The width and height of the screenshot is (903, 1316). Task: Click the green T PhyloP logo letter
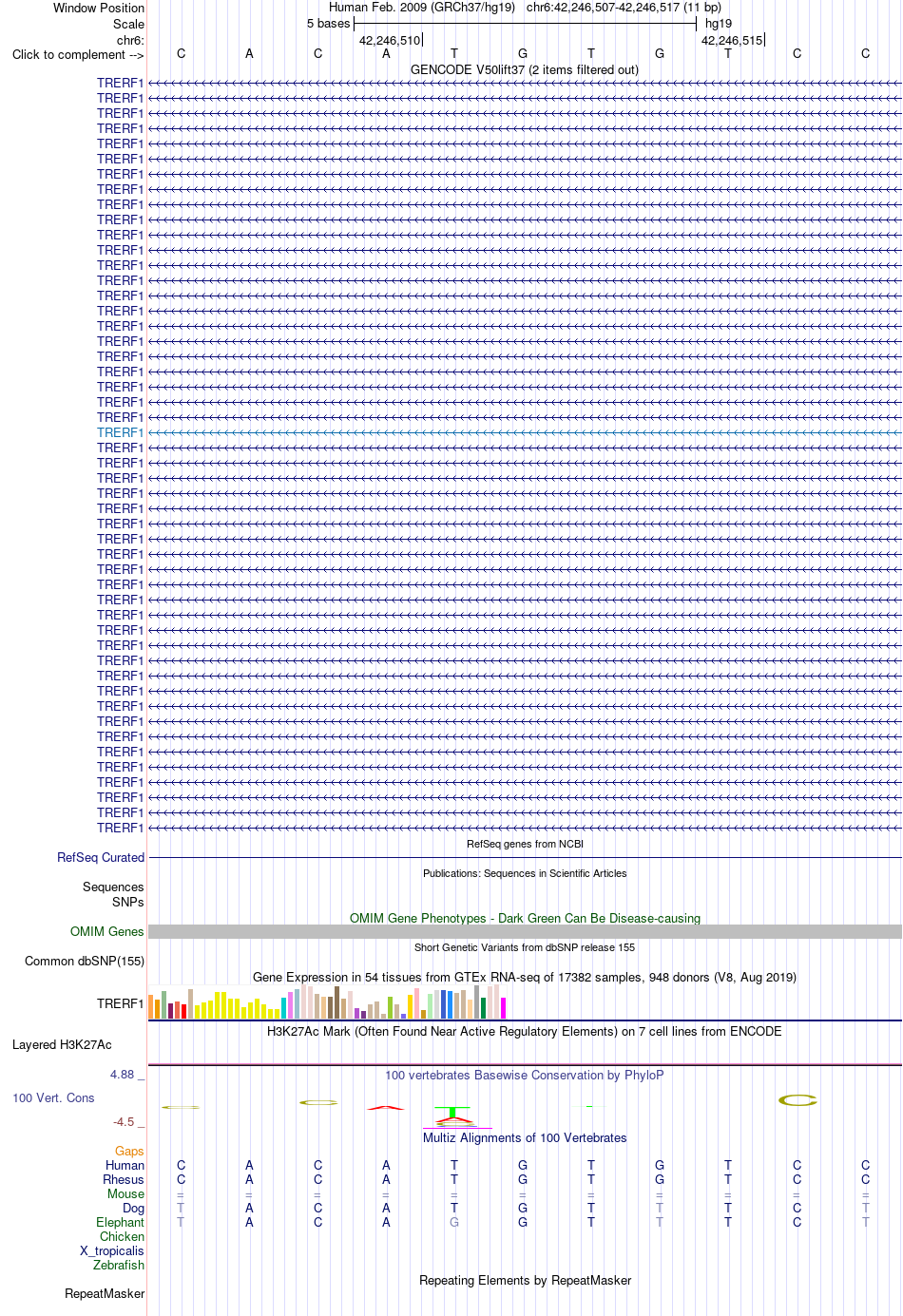[454, 1112]
